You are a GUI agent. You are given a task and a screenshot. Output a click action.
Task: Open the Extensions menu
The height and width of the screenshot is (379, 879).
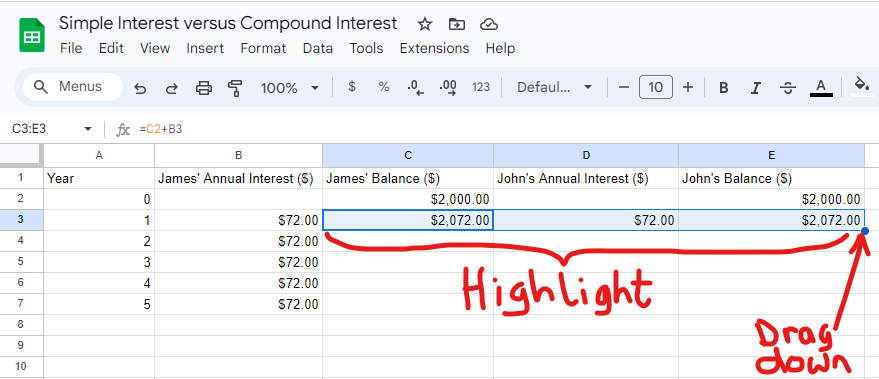[434, 49]
